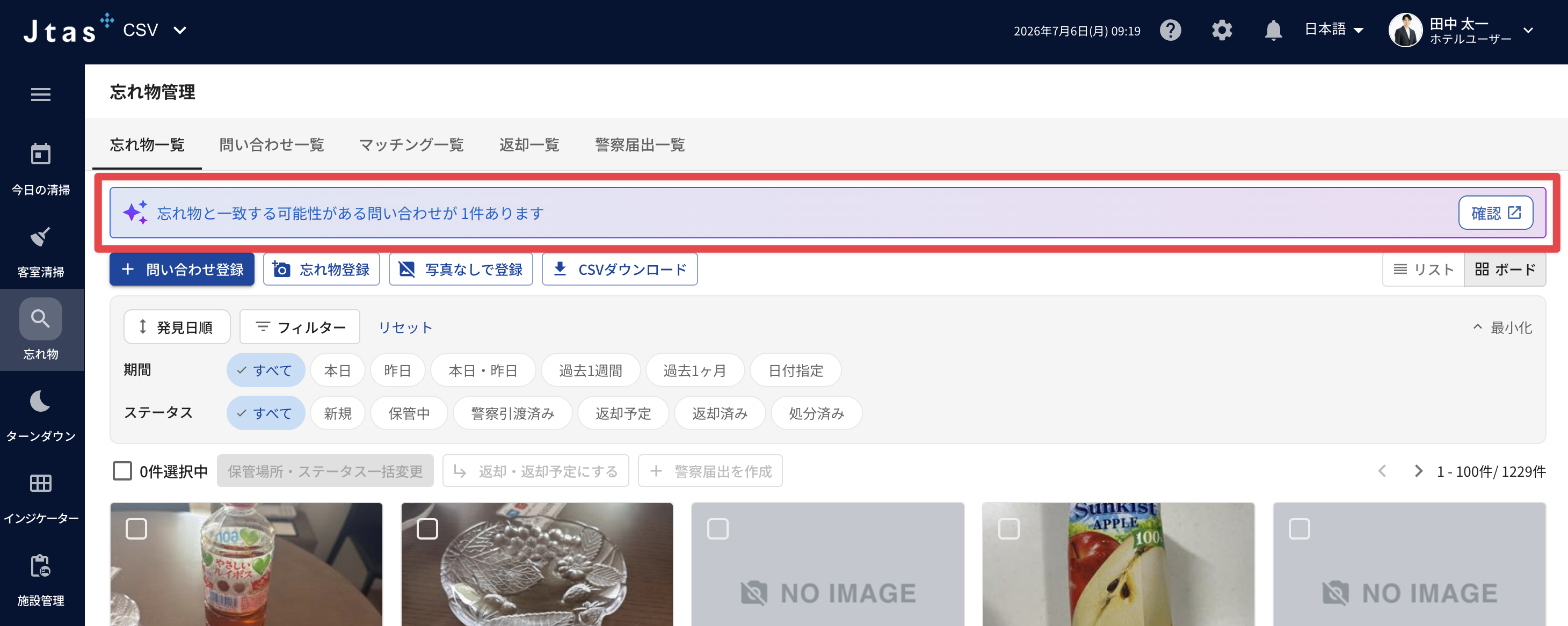1568x626 pixels.
Task: Click the Jtas logo
Action: tap(68, 28)
